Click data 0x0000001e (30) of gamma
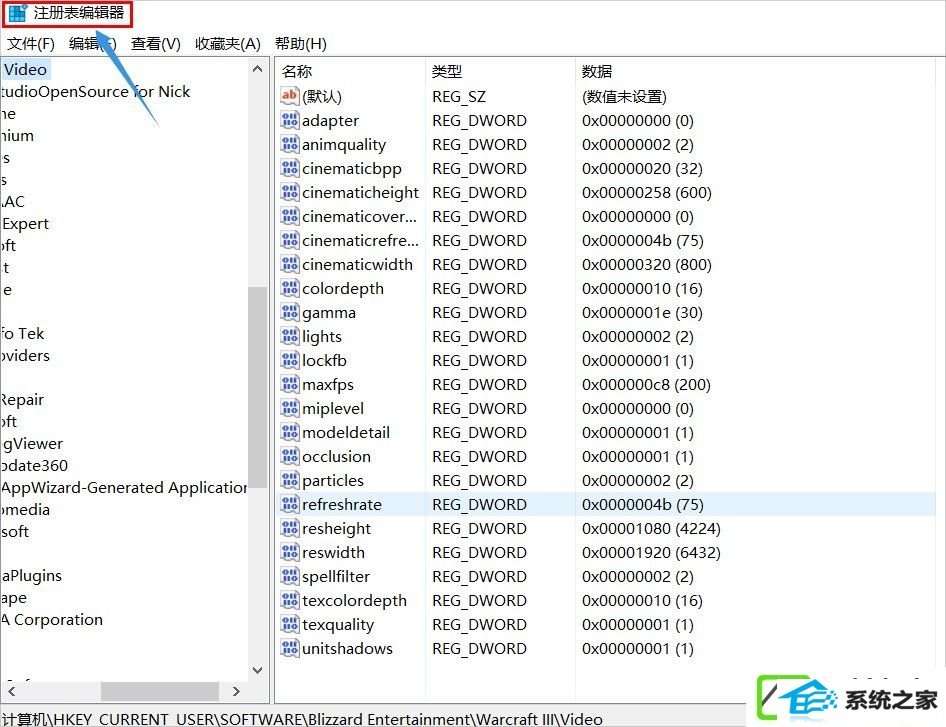 pos(643,313)
